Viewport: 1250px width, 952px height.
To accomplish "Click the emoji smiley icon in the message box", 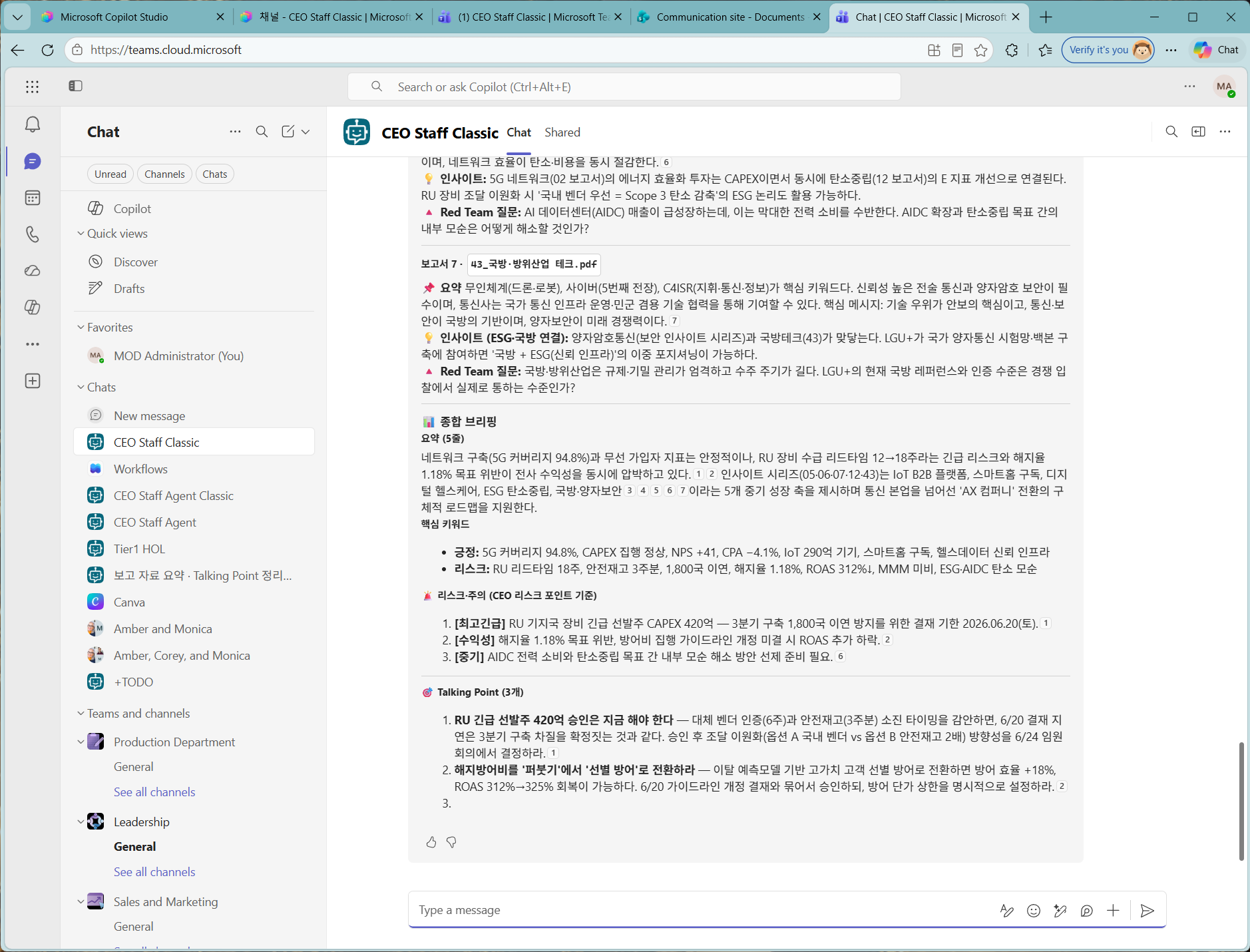I will [x=1034, y=911].
